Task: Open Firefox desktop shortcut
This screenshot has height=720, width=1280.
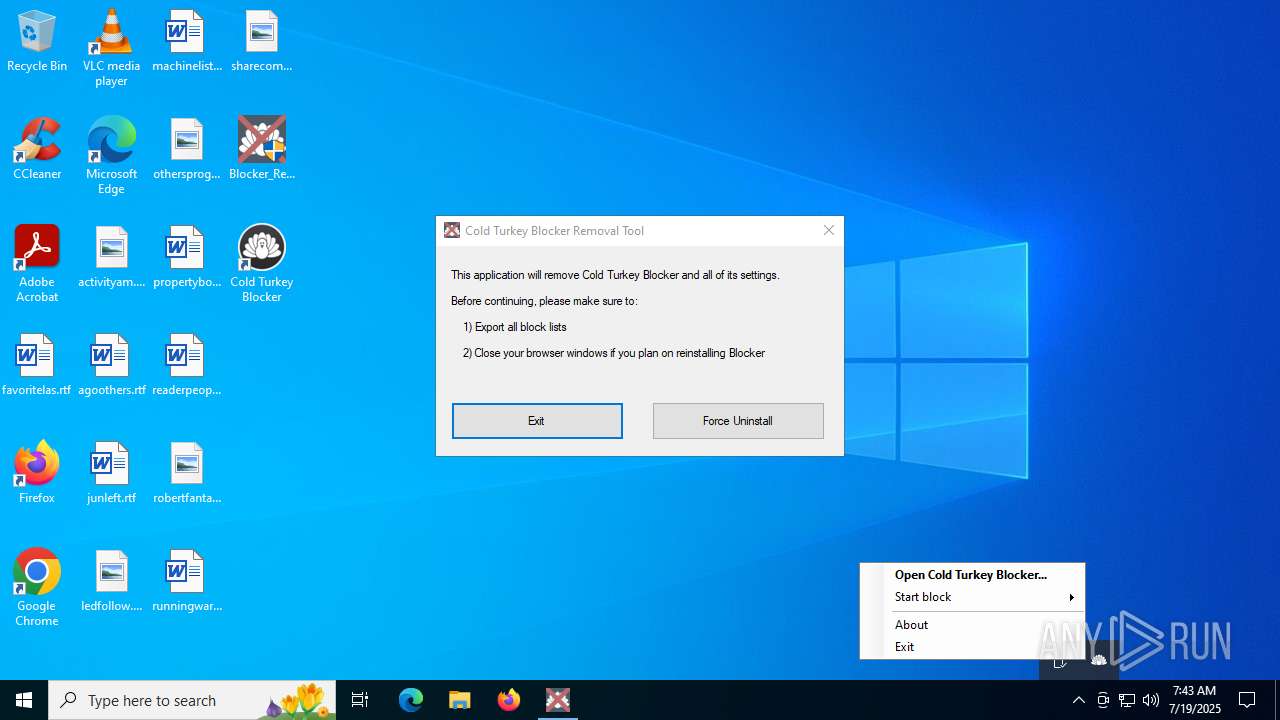Action: click(x=37, y=472)
